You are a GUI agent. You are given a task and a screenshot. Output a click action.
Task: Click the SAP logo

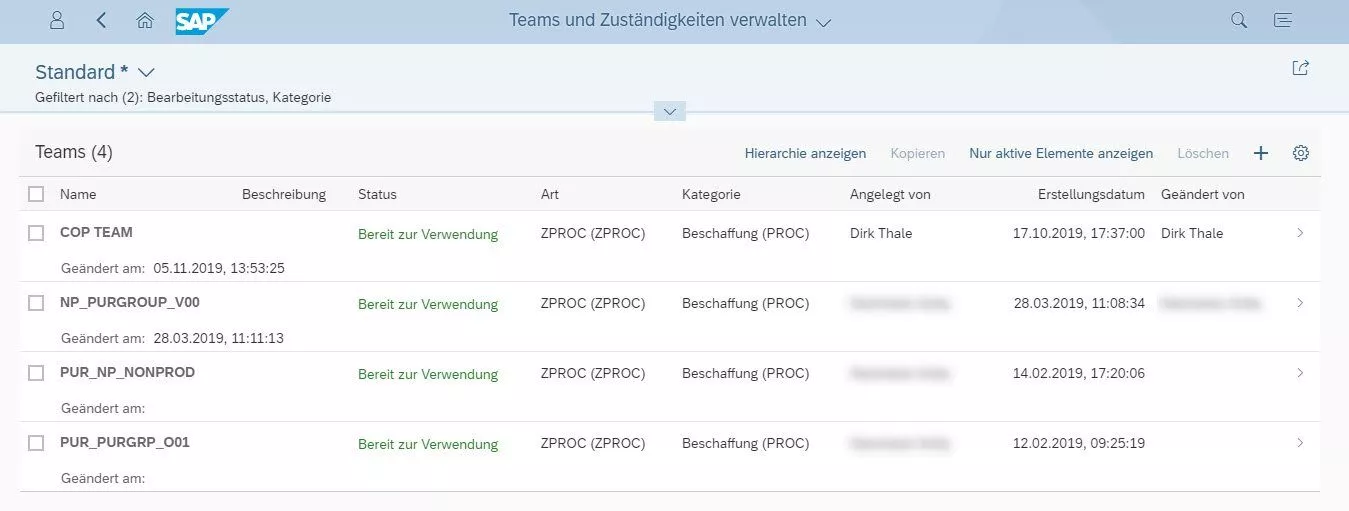201,20
